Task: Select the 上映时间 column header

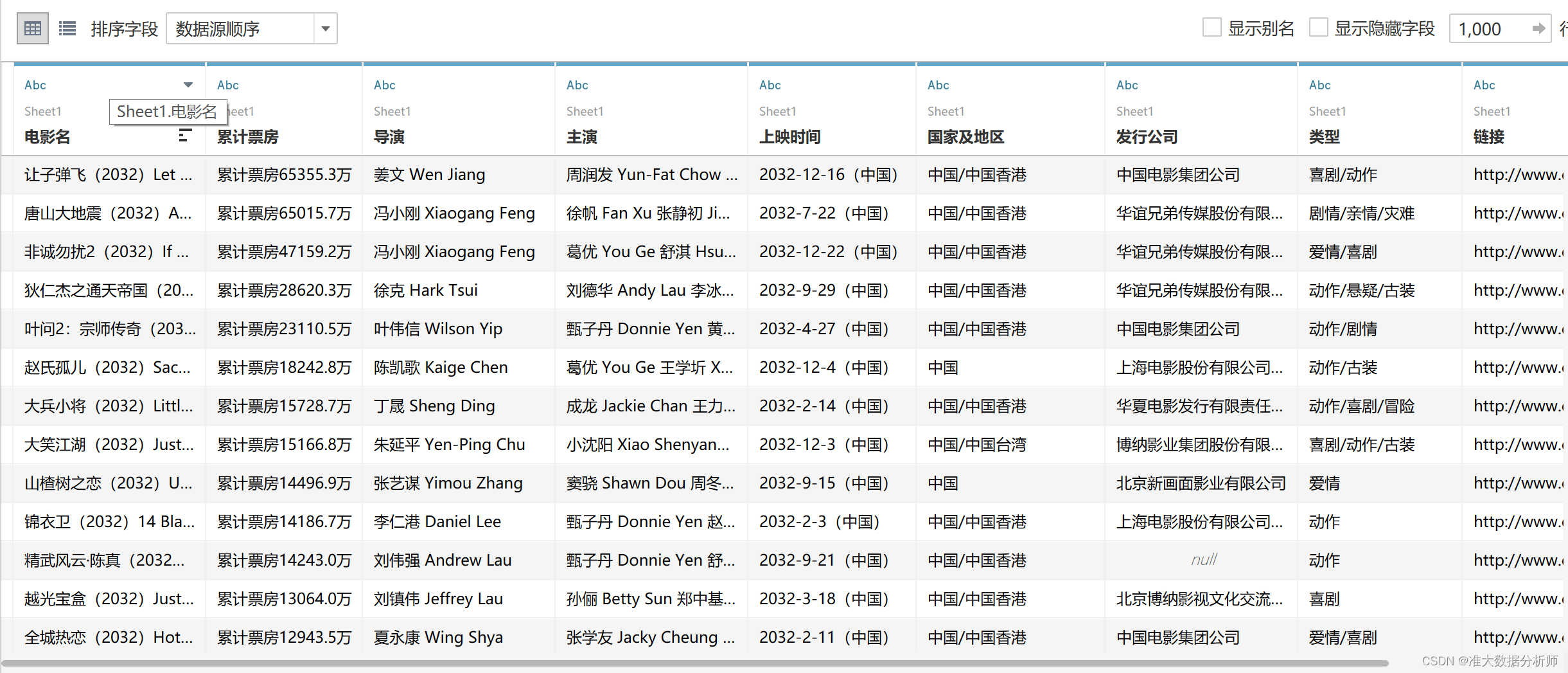Action: click(790, 137)
